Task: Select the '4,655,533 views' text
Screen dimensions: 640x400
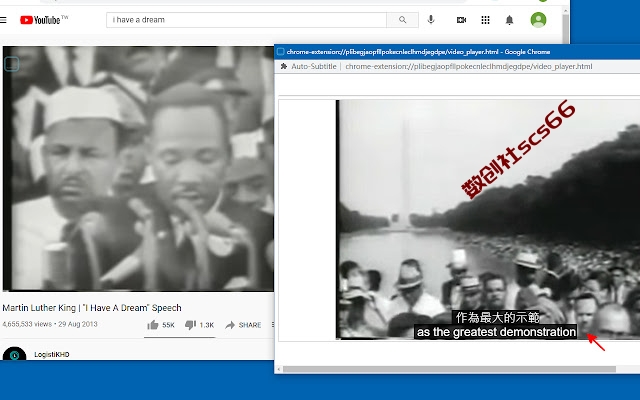Action: click(x=27, y=324)
